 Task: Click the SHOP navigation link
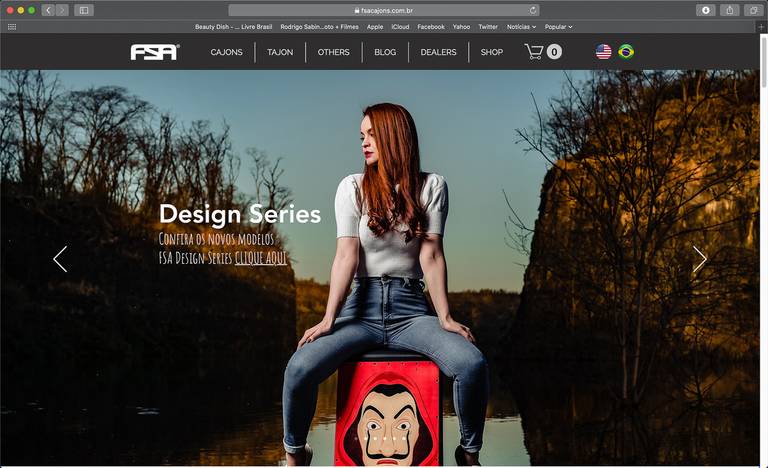coord(491,52)
